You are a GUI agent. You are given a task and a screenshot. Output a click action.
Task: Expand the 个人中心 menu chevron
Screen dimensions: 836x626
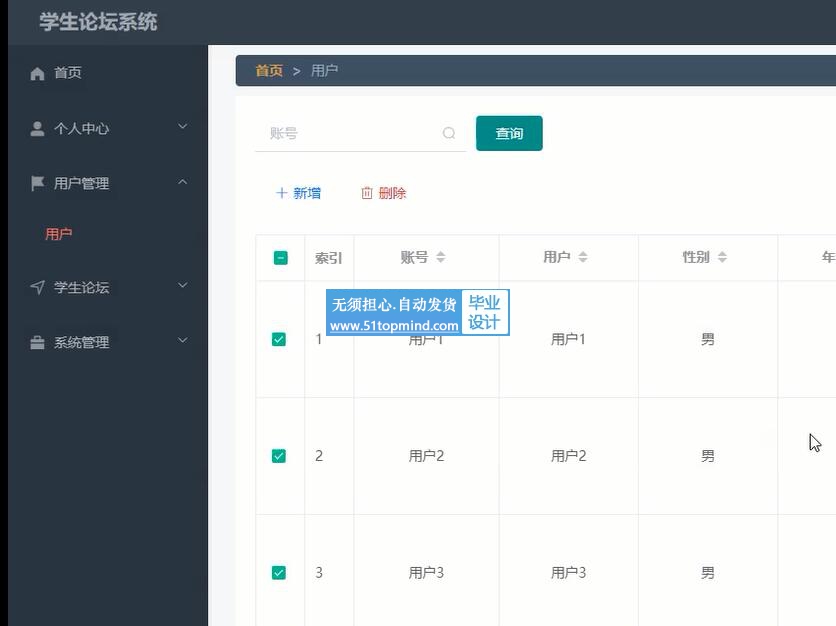coord(182,127)
